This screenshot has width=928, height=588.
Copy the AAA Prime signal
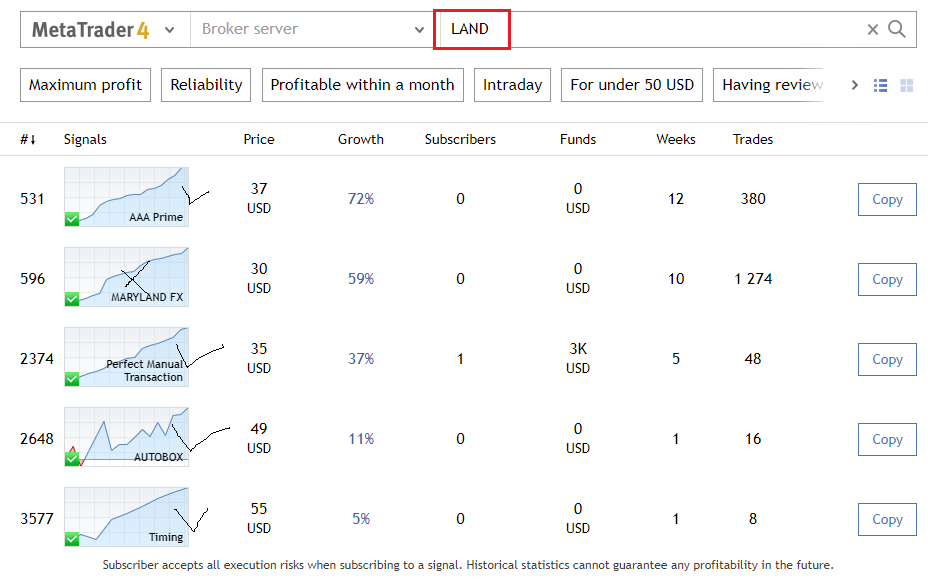(x=887, y=199)
